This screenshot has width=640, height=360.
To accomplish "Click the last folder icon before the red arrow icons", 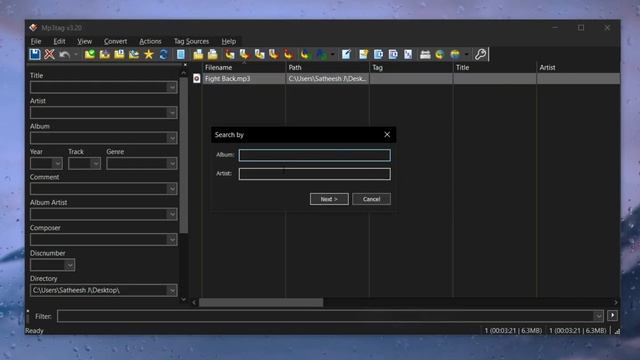I will pyautogui.click(x=213, y=54).
